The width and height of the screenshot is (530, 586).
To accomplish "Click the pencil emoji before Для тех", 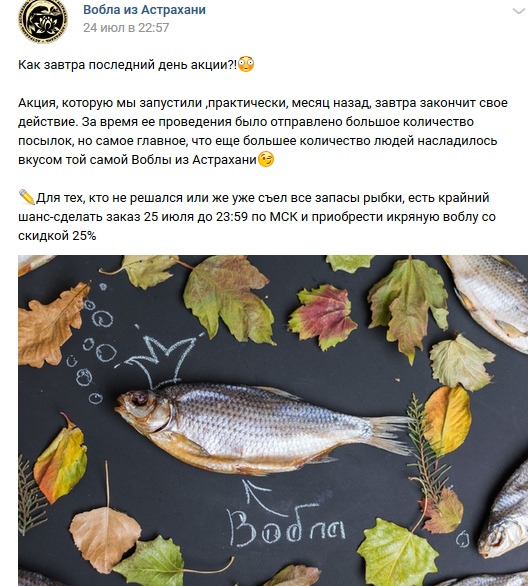I will pyautogui.click(x=27, y=197).
